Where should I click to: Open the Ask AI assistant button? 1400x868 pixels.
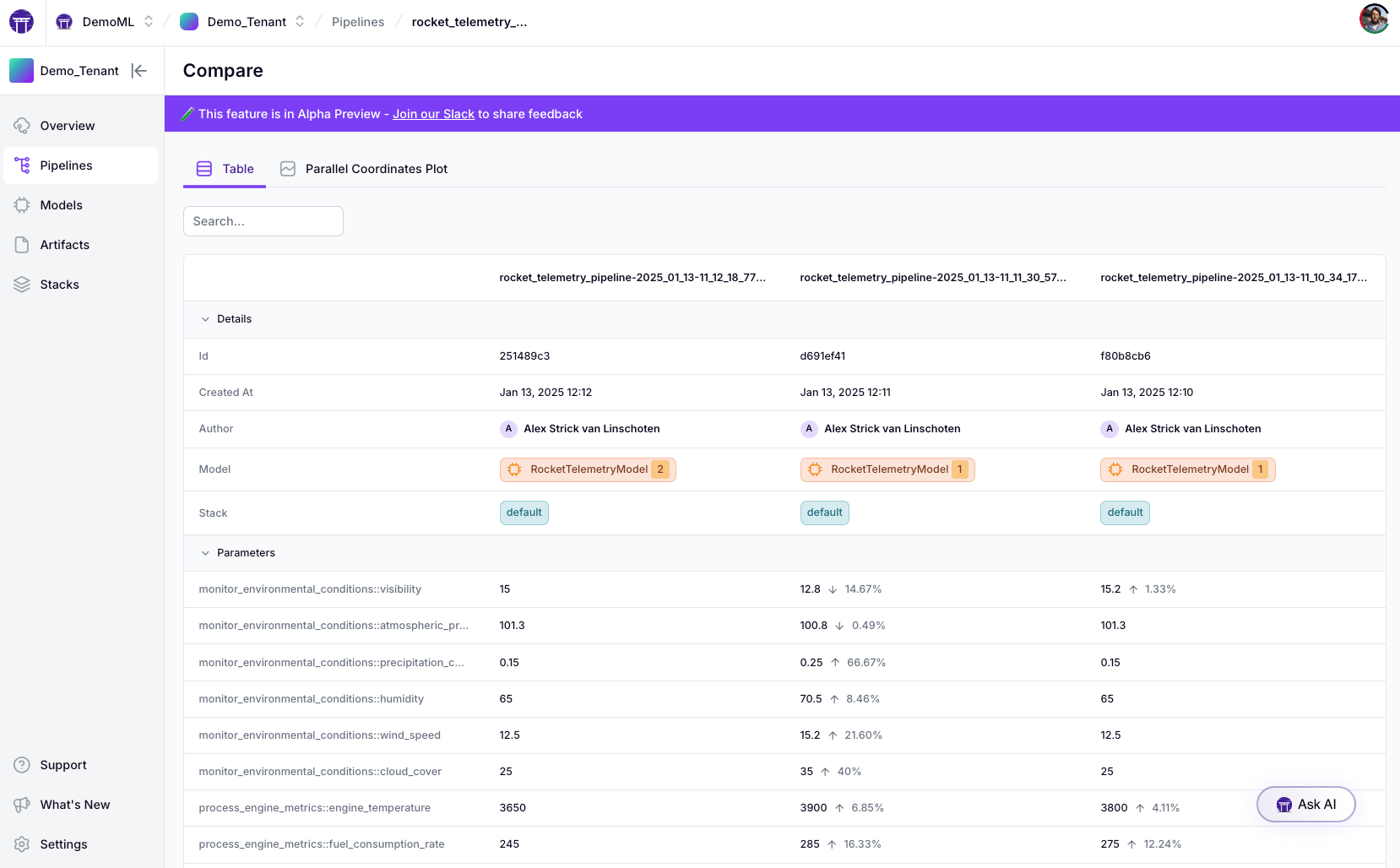coord(1305,805)
